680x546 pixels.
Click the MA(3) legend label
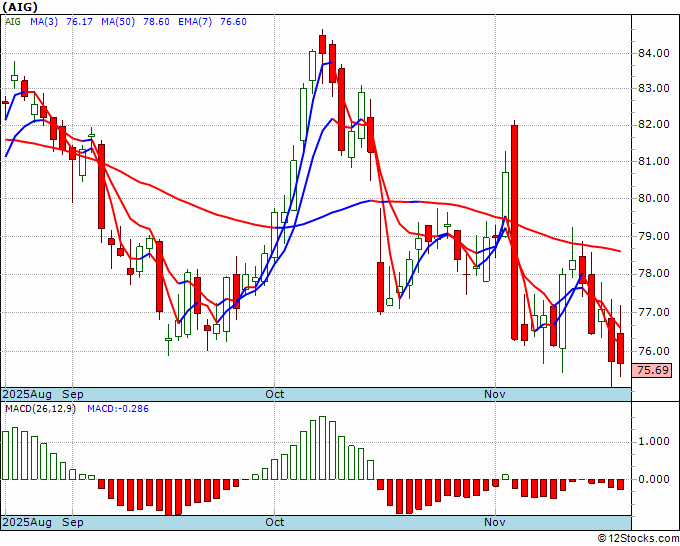click(x=44, y=22)
